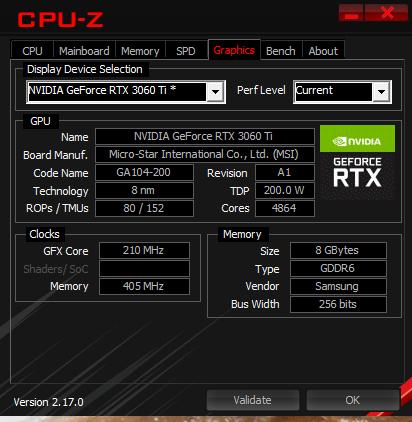This screenshot has width=412, height=422.
Task: Open the Bench tab
Action: [281, 51]
